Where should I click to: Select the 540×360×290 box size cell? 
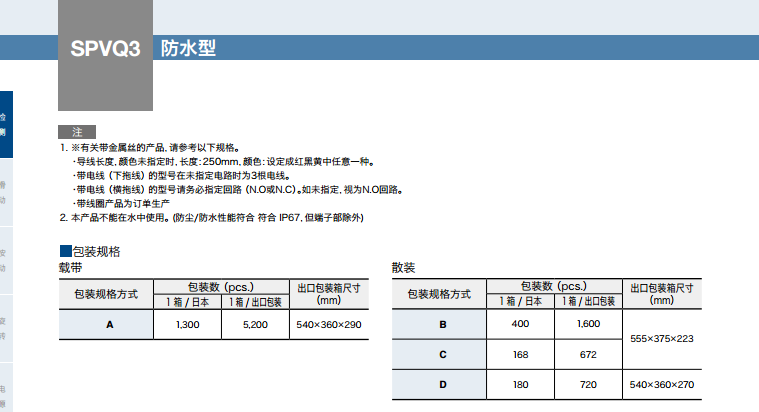[x=328, y=325]
